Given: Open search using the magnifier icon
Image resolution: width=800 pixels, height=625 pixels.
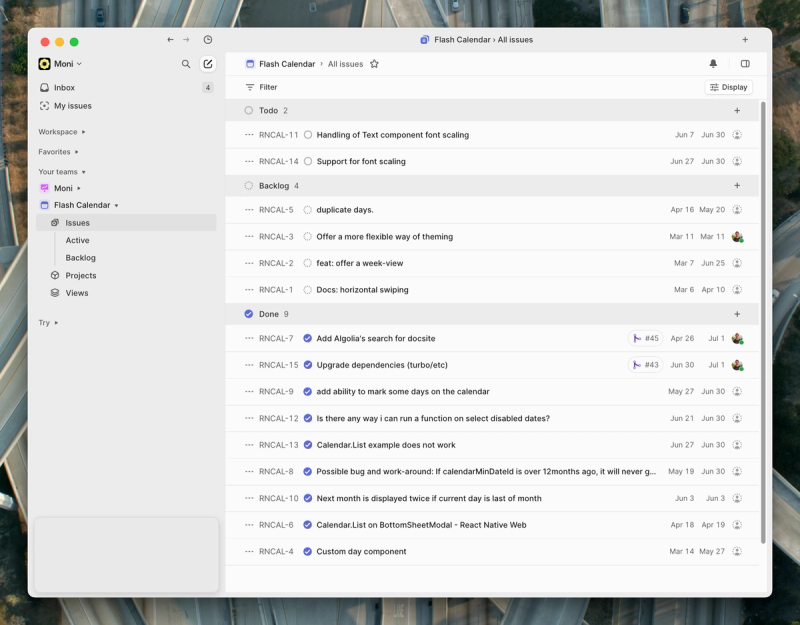Looking at the screenshot, I should (186, 63).
